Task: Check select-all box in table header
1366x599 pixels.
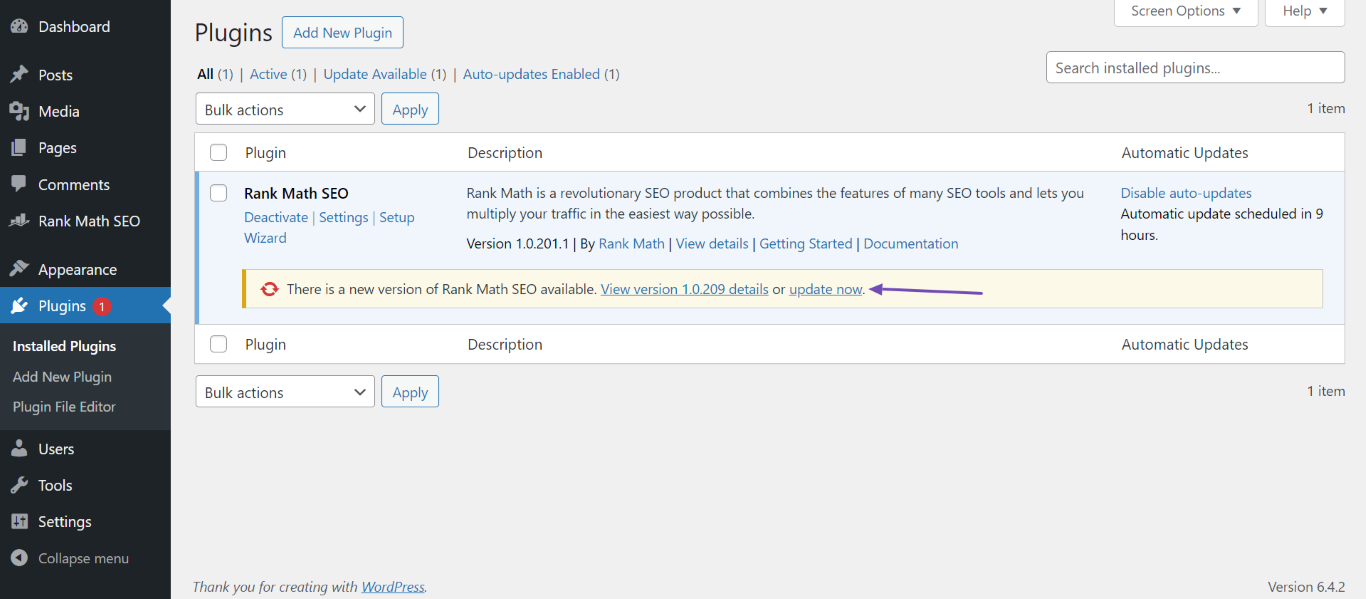Action: 218,153
